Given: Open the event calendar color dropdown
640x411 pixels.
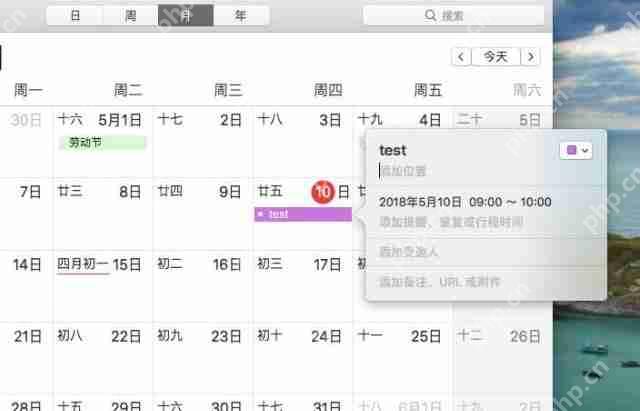Looking at the screenshot, I should coord(576,151).
